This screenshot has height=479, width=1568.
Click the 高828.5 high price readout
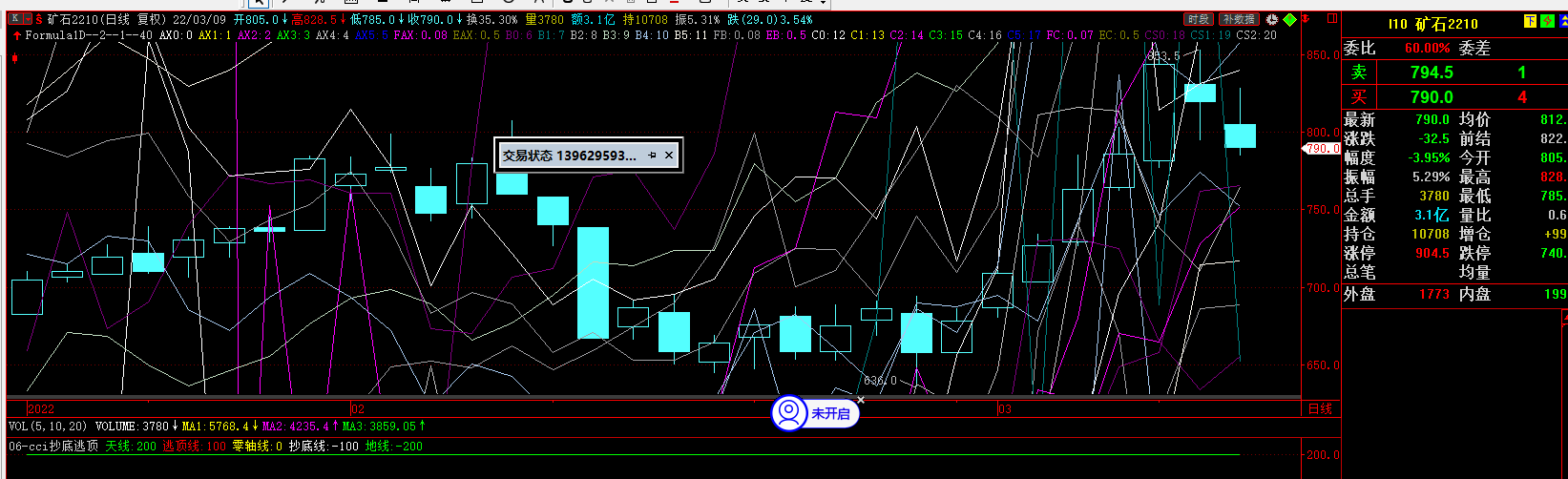(x=317, y=19)
